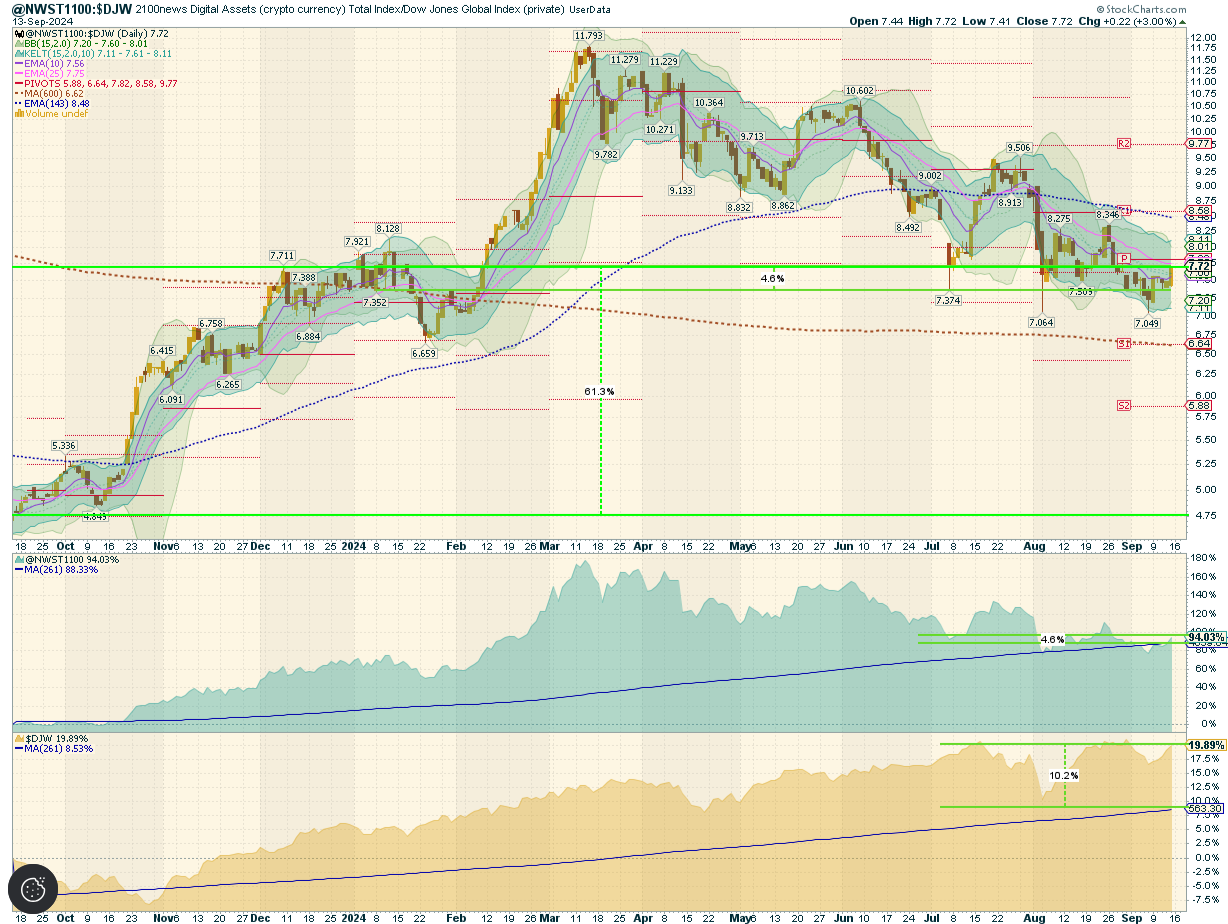Click the 11.793 peak price label

tap(588, 36)
